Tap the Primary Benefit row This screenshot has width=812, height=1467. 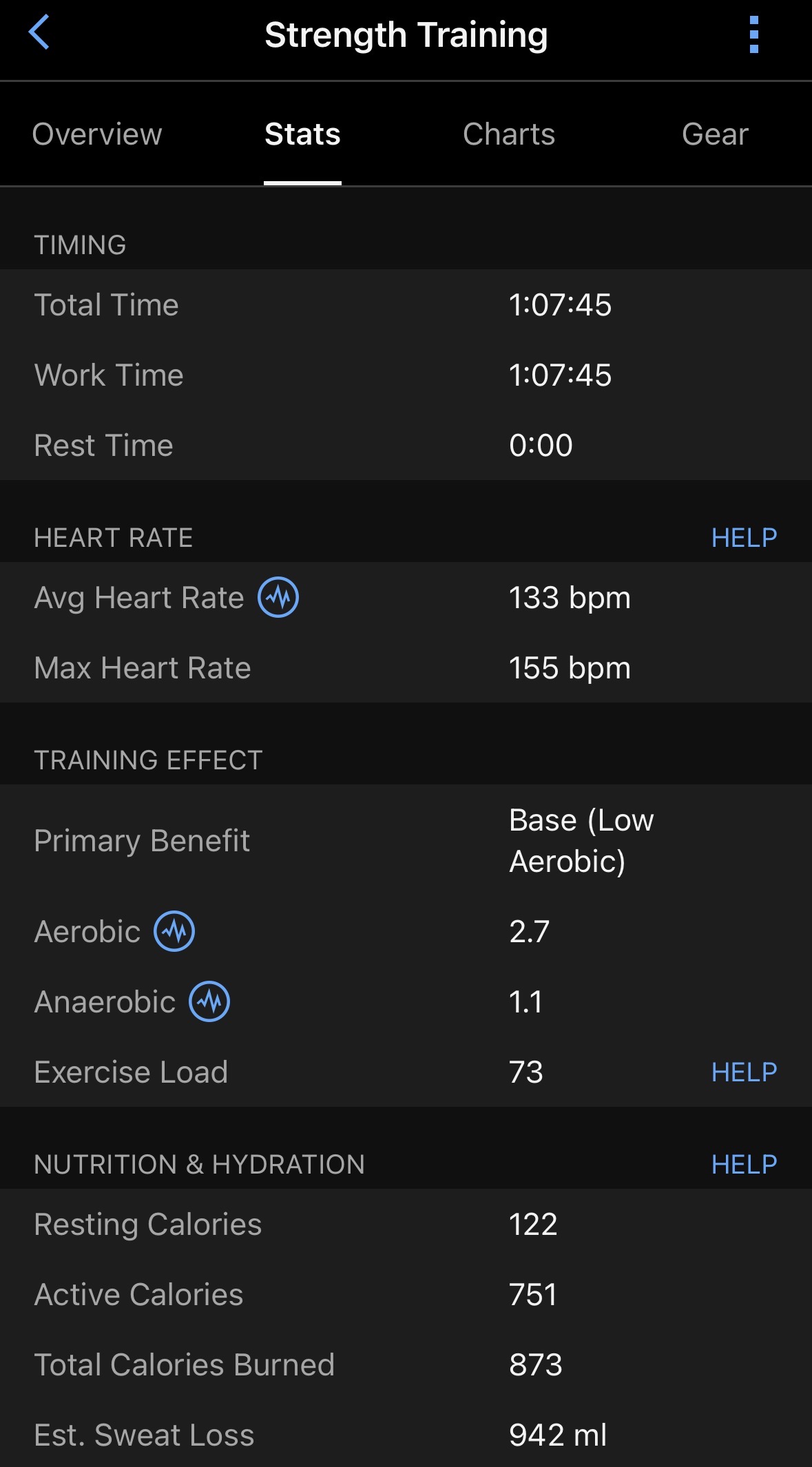pos(406,840)
